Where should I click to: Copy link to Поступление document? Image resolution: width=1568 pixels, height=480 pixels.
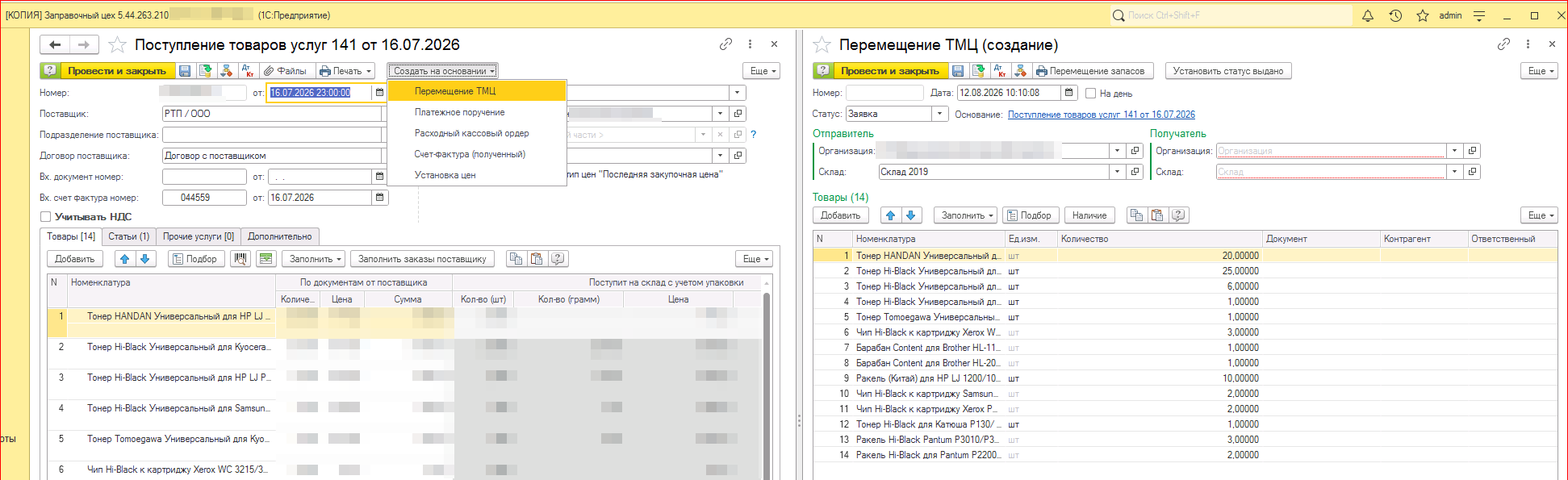coord(725,44)
